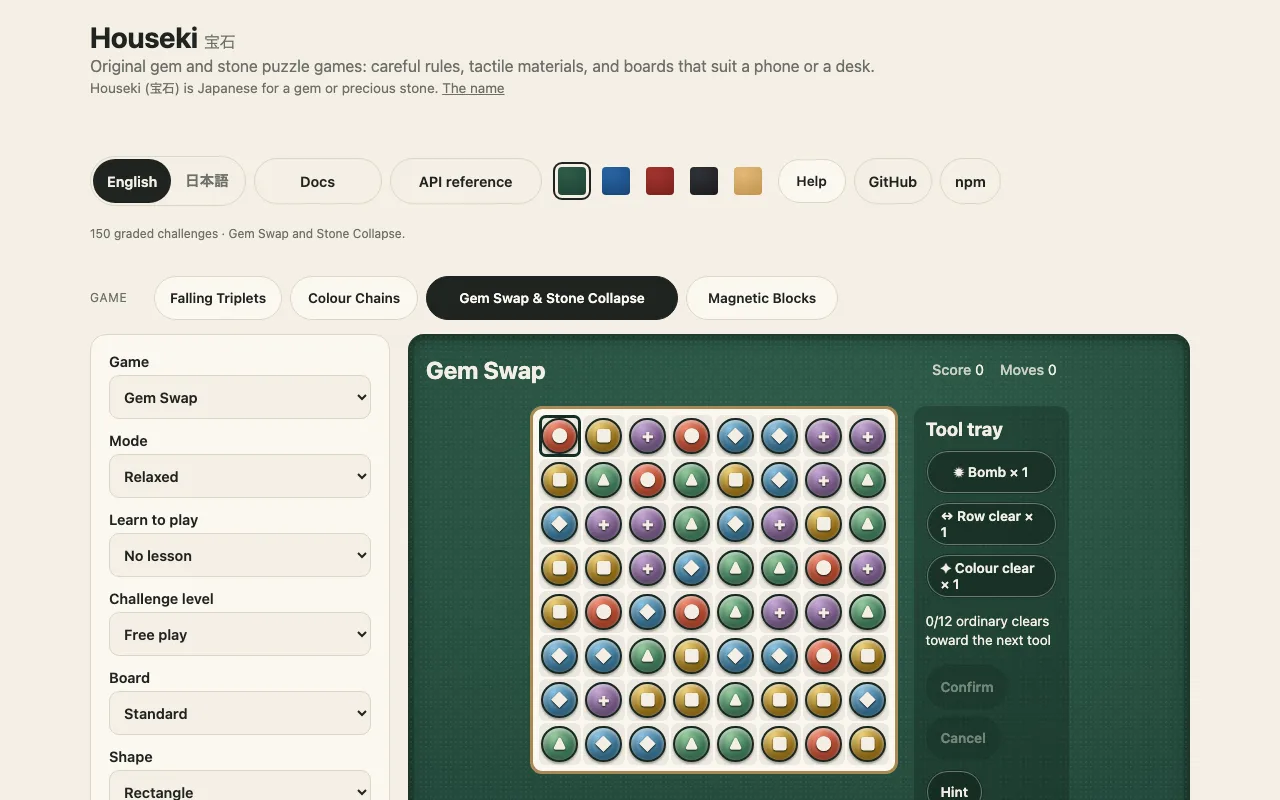The height and width of the screenshot is (800, 1280).
Task: Select the red circle gem in the fourth board row
Action: point(824,568)
